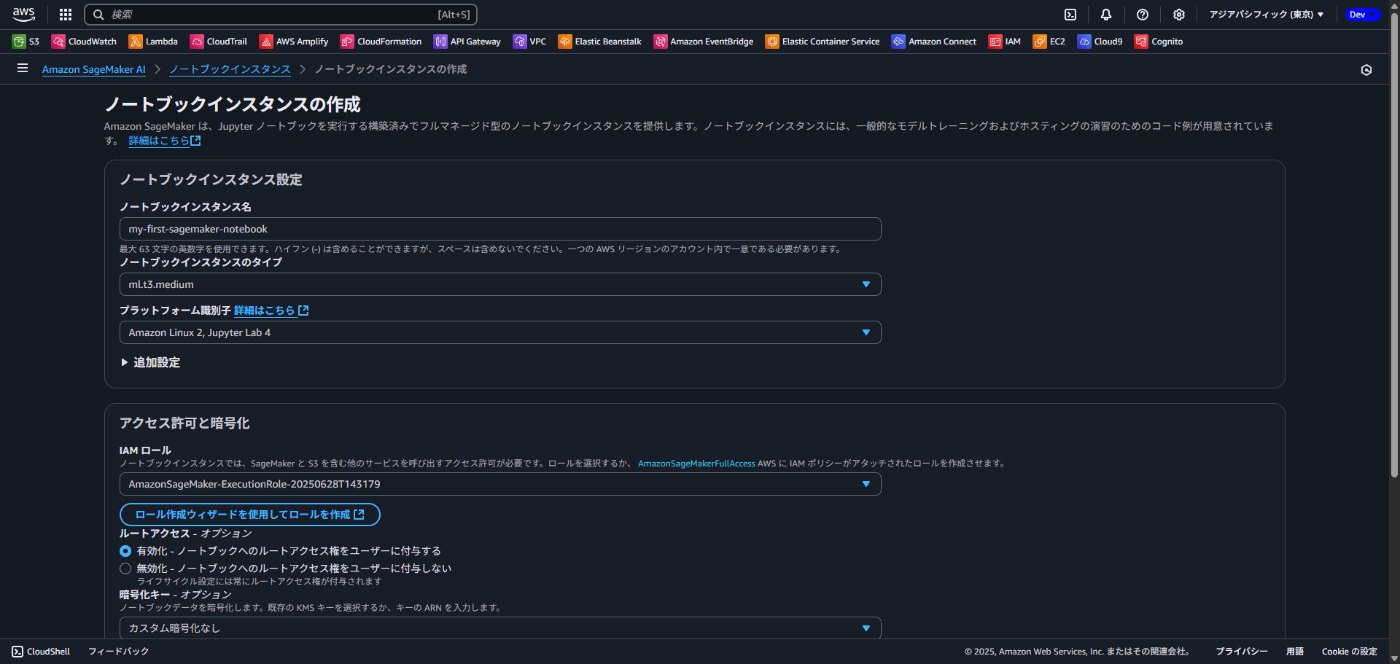Viewport: 1400px width, 664px height.
Task: Click フィードバック in the footer
Action: pos(119,651)
